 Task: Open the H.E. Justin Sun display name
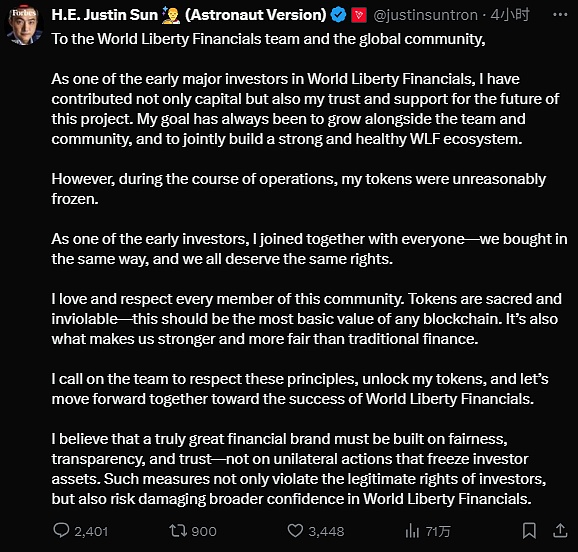tap(104, 15)
